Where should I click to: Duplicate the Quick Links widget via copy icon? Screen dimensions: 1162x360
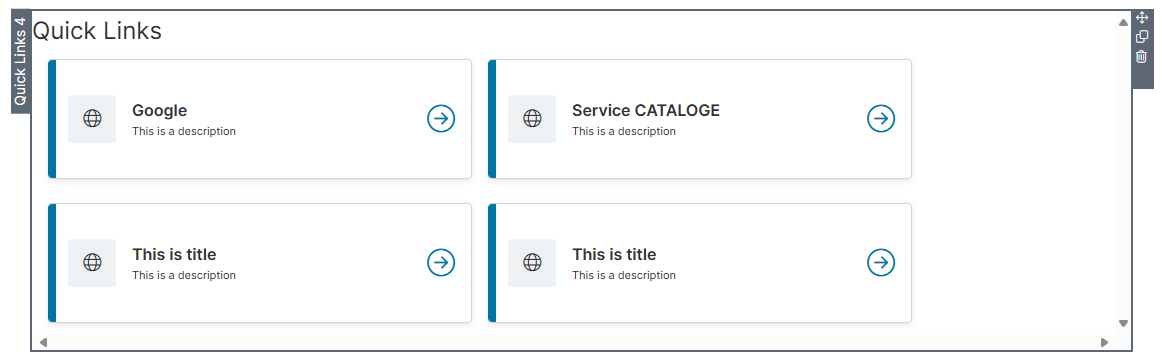click(1142, 37)
